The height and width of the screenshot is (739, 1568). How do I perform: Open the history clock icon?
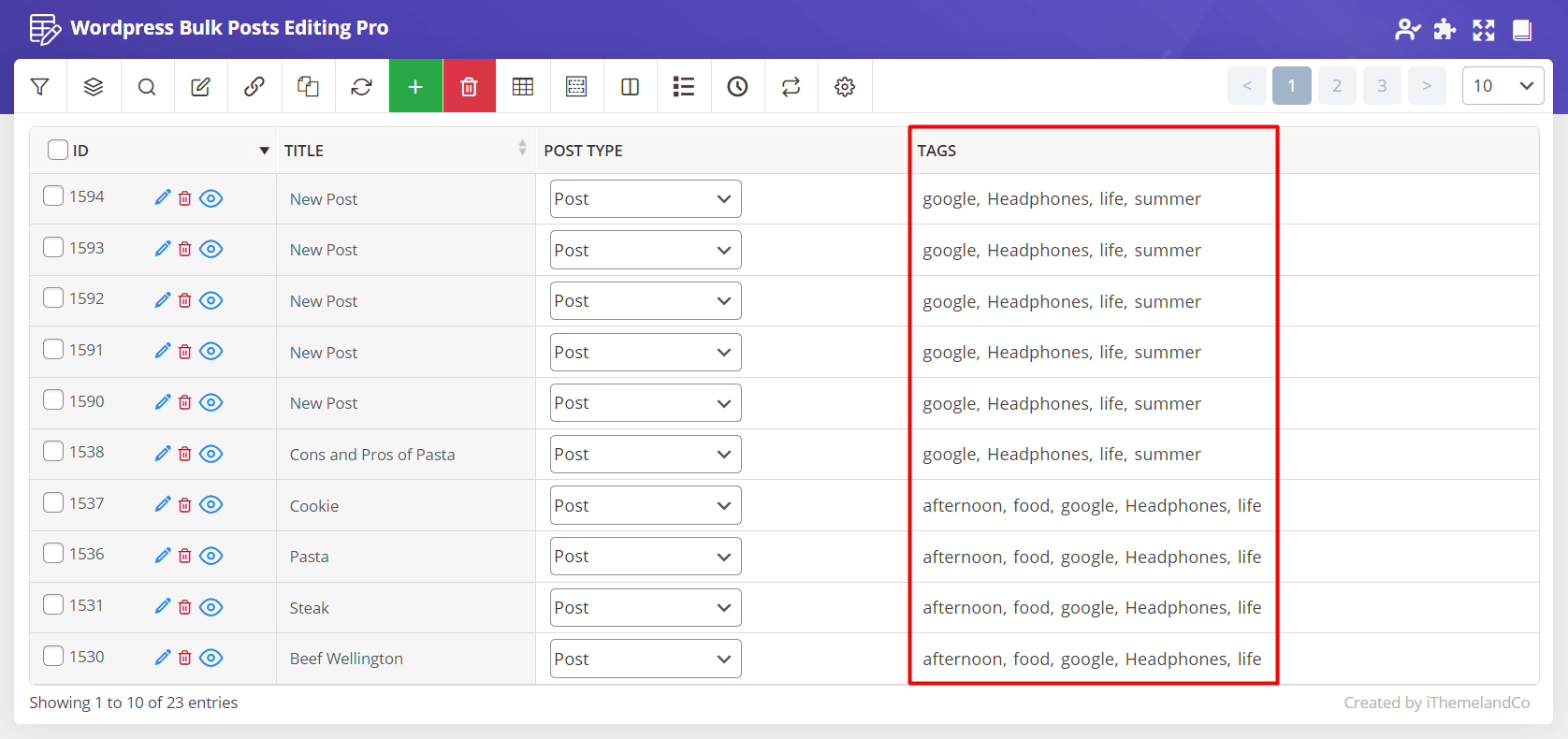pos(737,86)
